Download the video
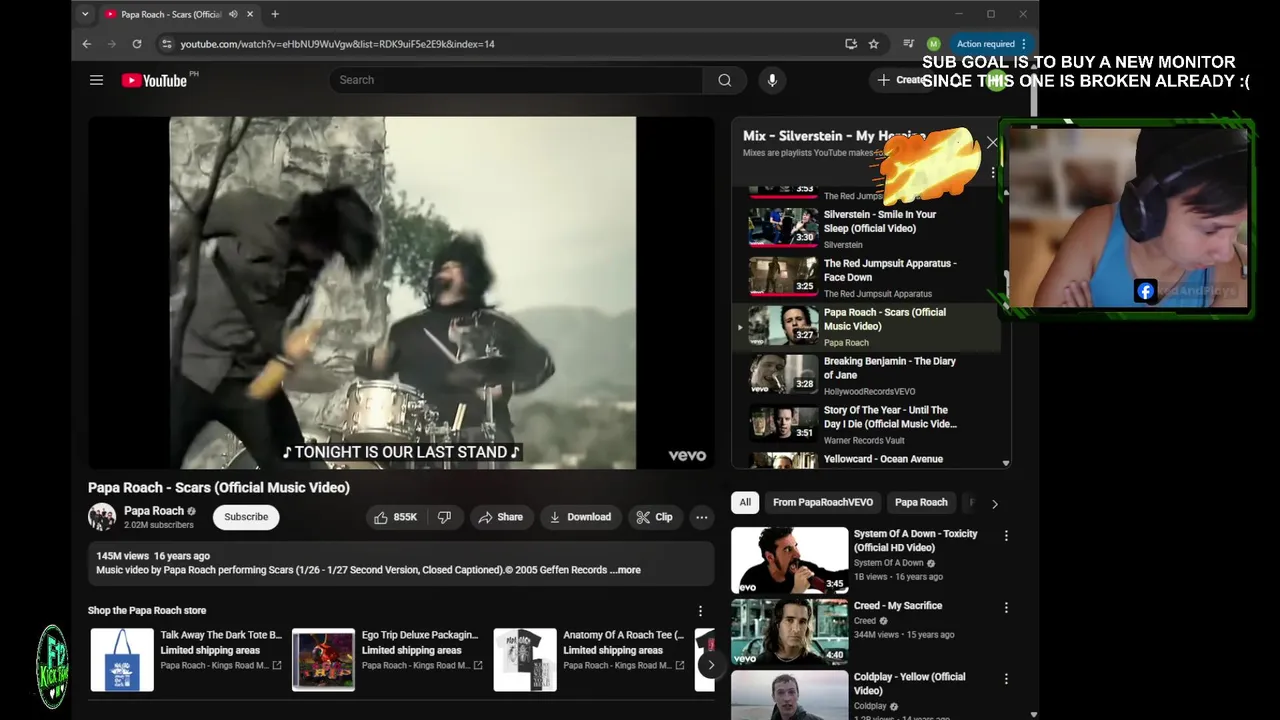1280x720 pixels. pyautogui.click(x=580, y=517)
